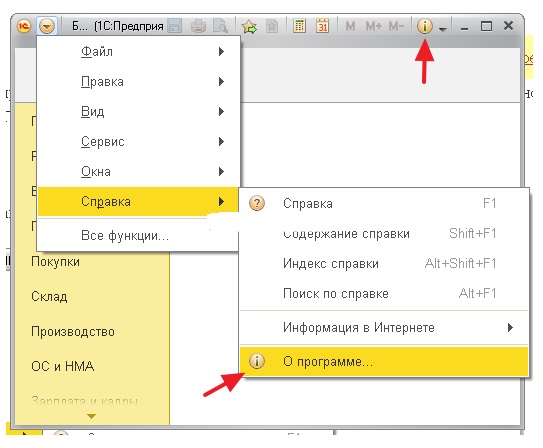Open the Файл menu item
543x448 pixels.
[x=138, y=52]
